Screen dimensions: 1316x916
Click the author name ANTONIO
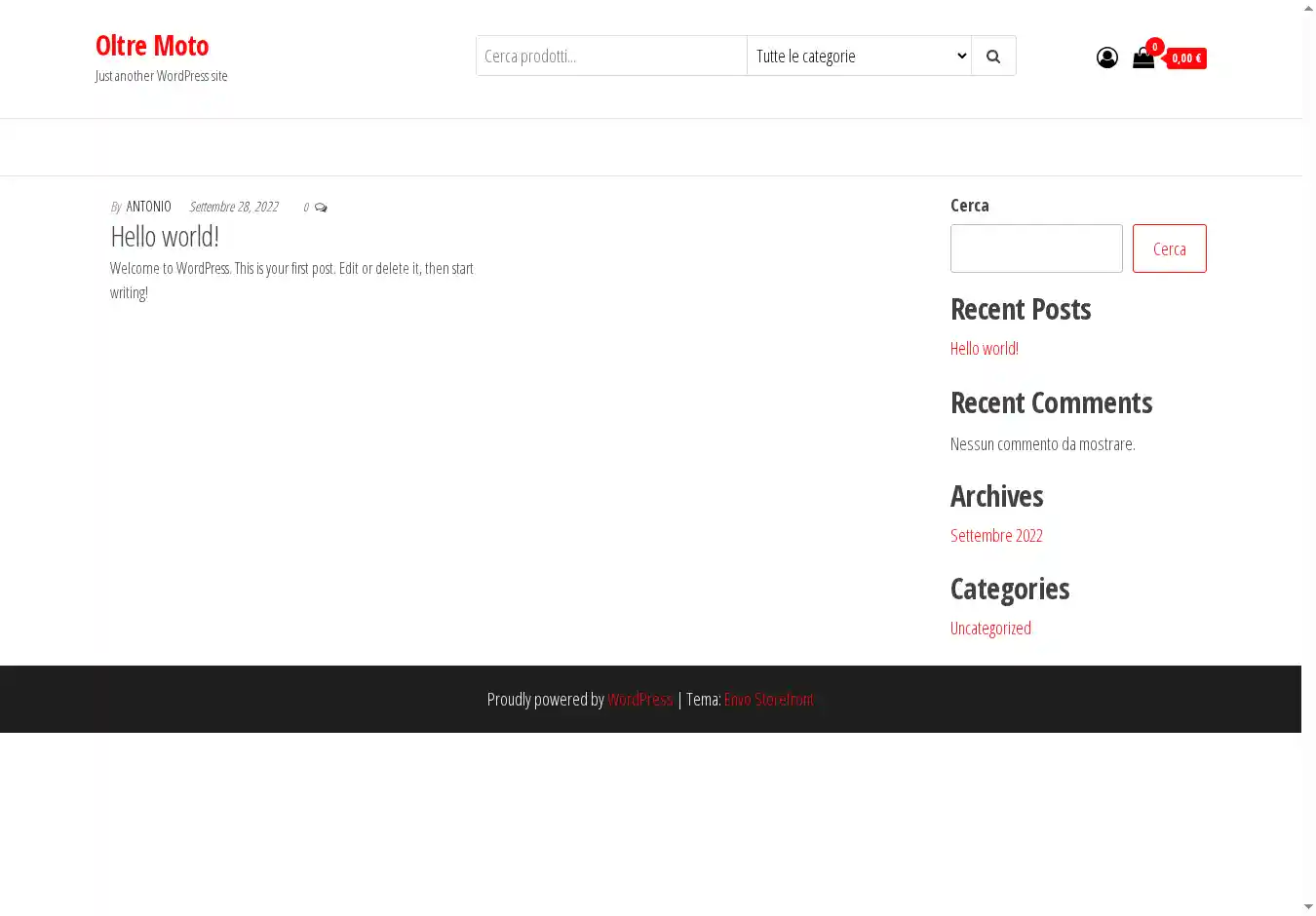click(148, 207)
